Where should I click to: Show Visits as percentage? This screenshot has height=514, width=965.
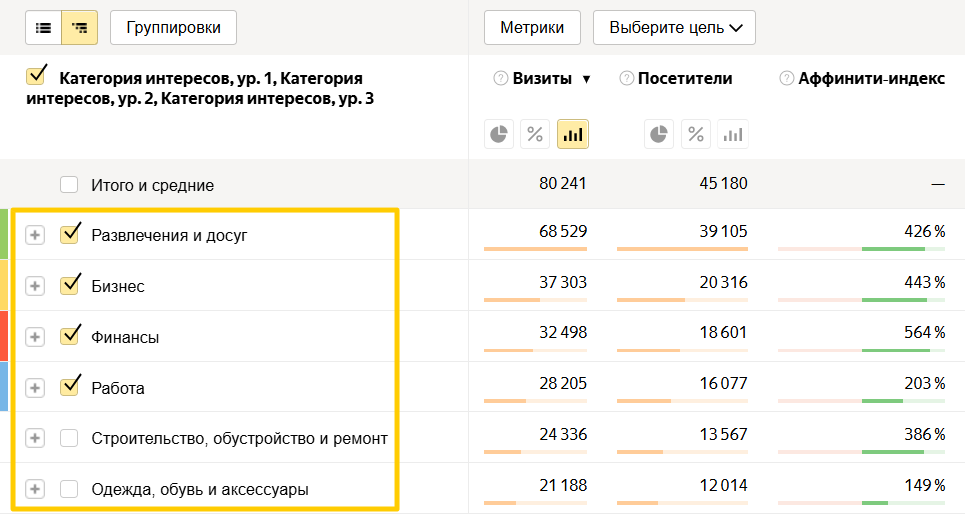click(x=536, y=134)
